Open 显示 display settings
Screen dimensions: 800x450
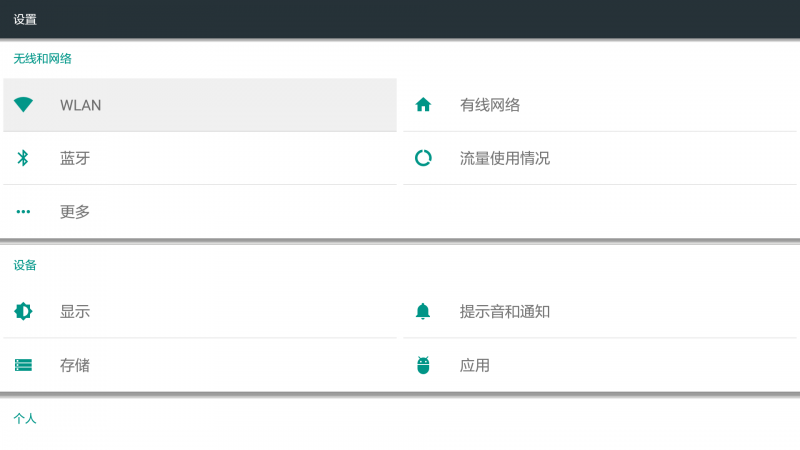click(75, 311)
